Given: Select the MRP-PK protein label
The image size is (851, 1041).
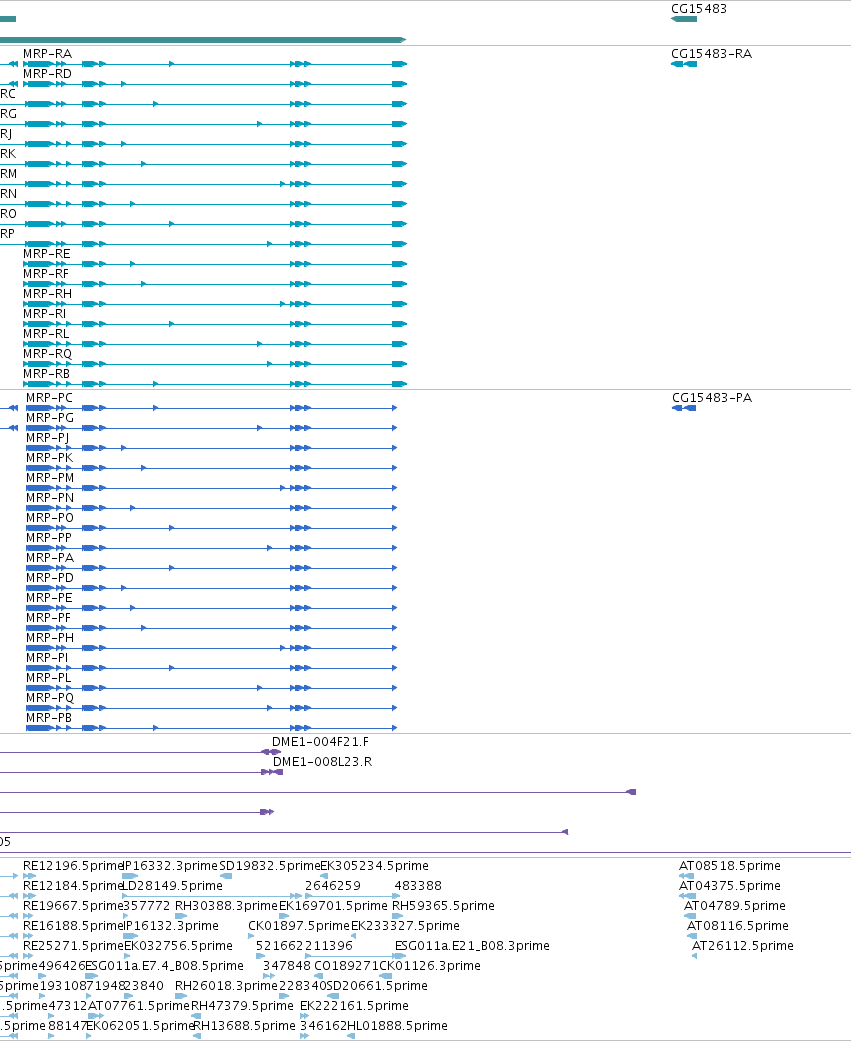Looking at the screenshot, I should pyautogui.click(x=49, y=457).
